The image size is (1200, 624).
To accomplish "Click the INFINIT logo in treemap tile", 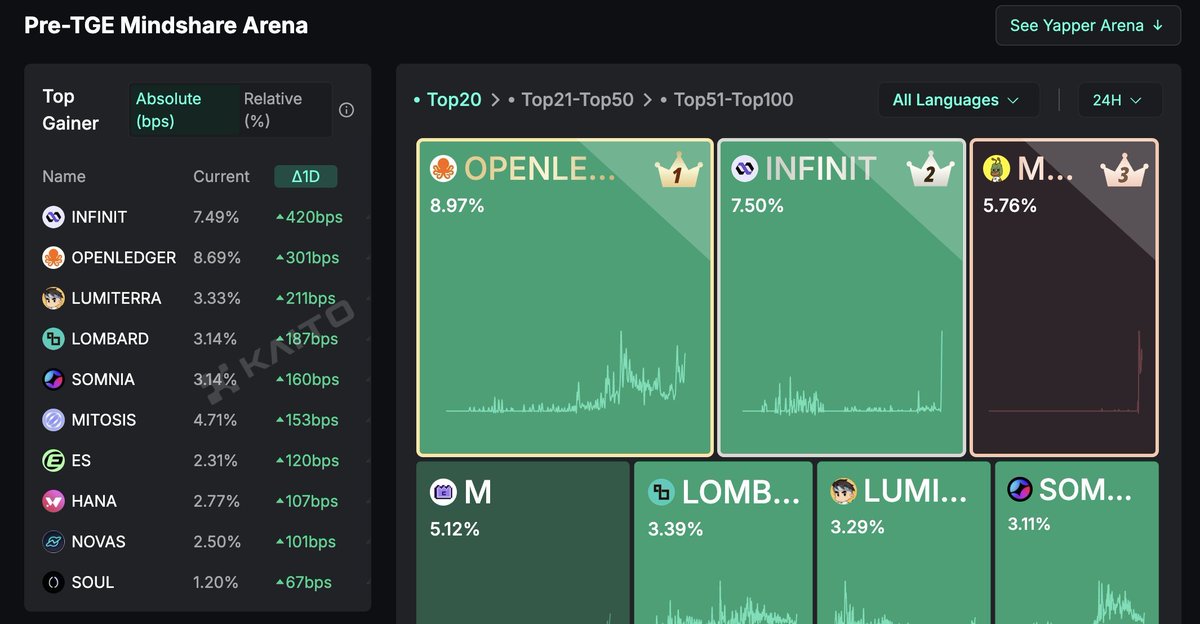I will pos(745,169).
